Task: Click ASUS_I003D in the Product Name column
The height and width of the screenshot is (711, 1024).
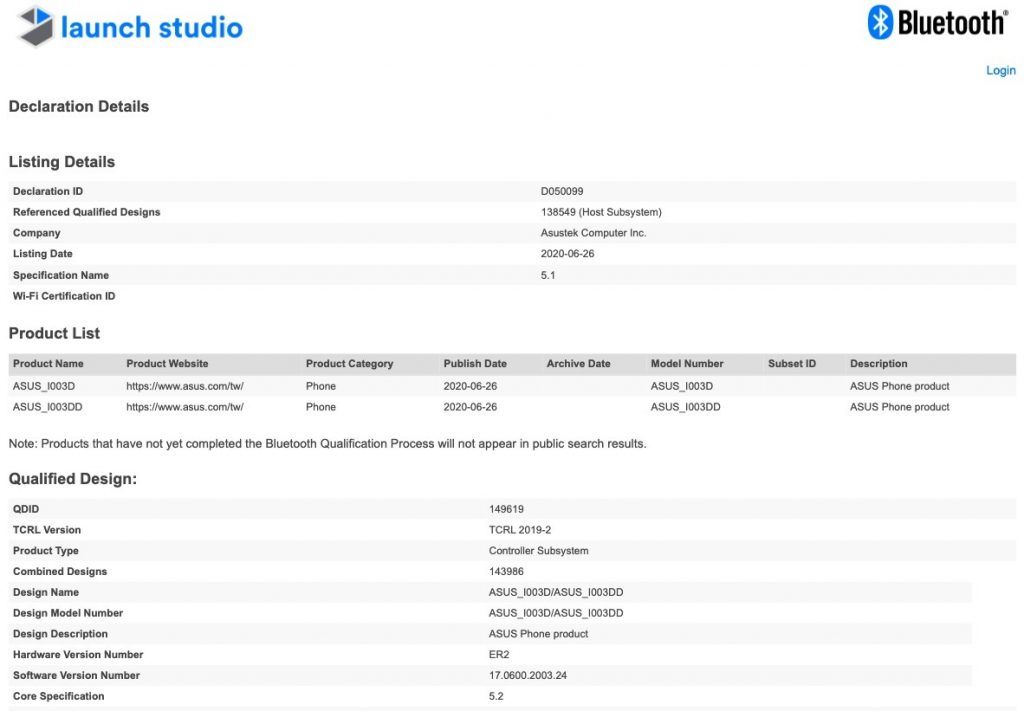Action: coord(44,386)
